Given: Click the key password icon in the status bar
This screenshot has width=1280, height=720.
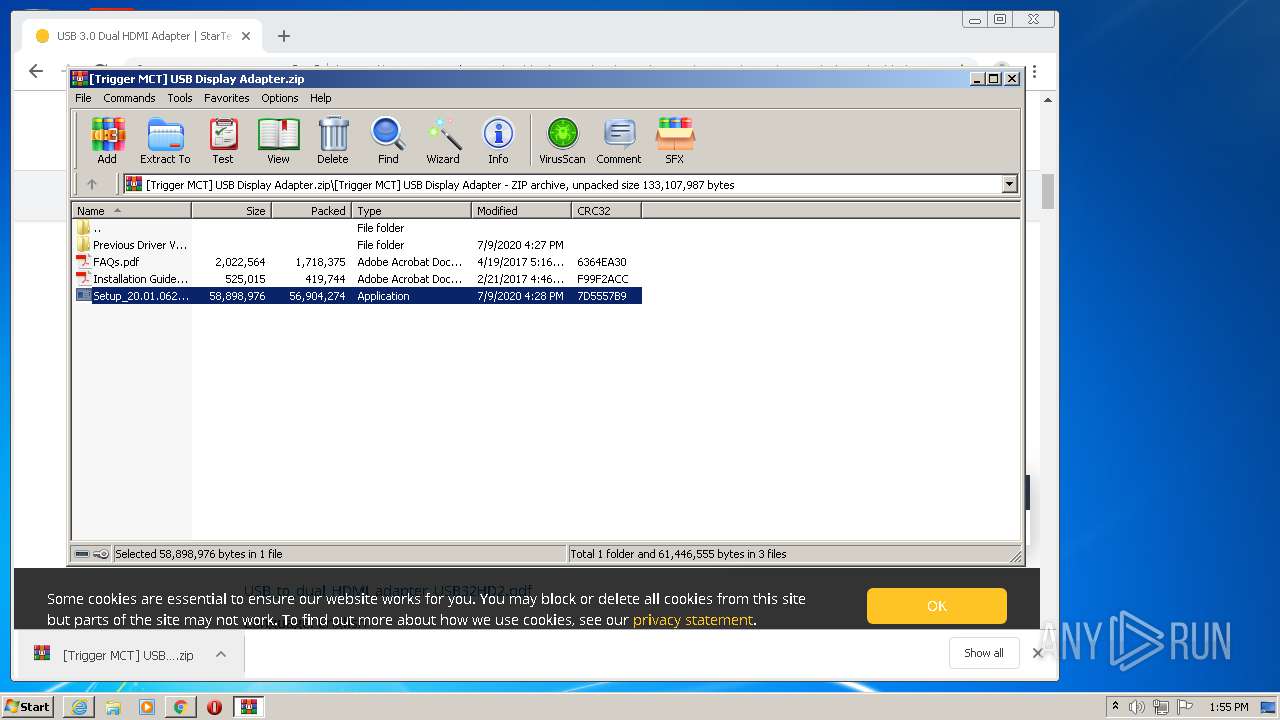Looking at the screenshot, I should [x=101, y=554].
